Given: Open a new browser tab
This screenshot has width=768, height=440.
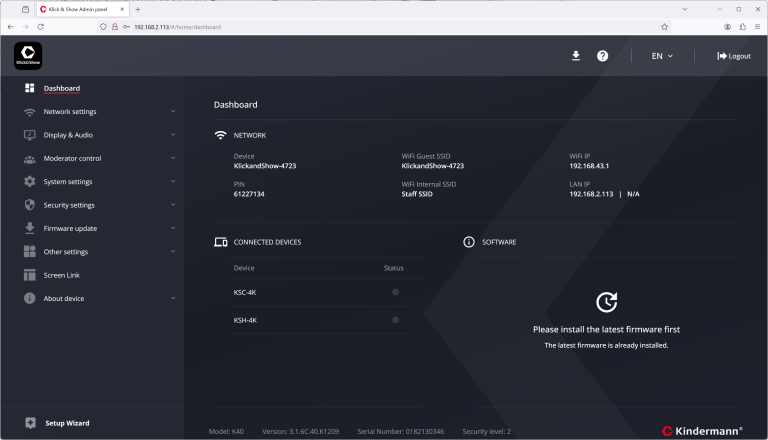Looking at the screenshot, I should 138,9.
